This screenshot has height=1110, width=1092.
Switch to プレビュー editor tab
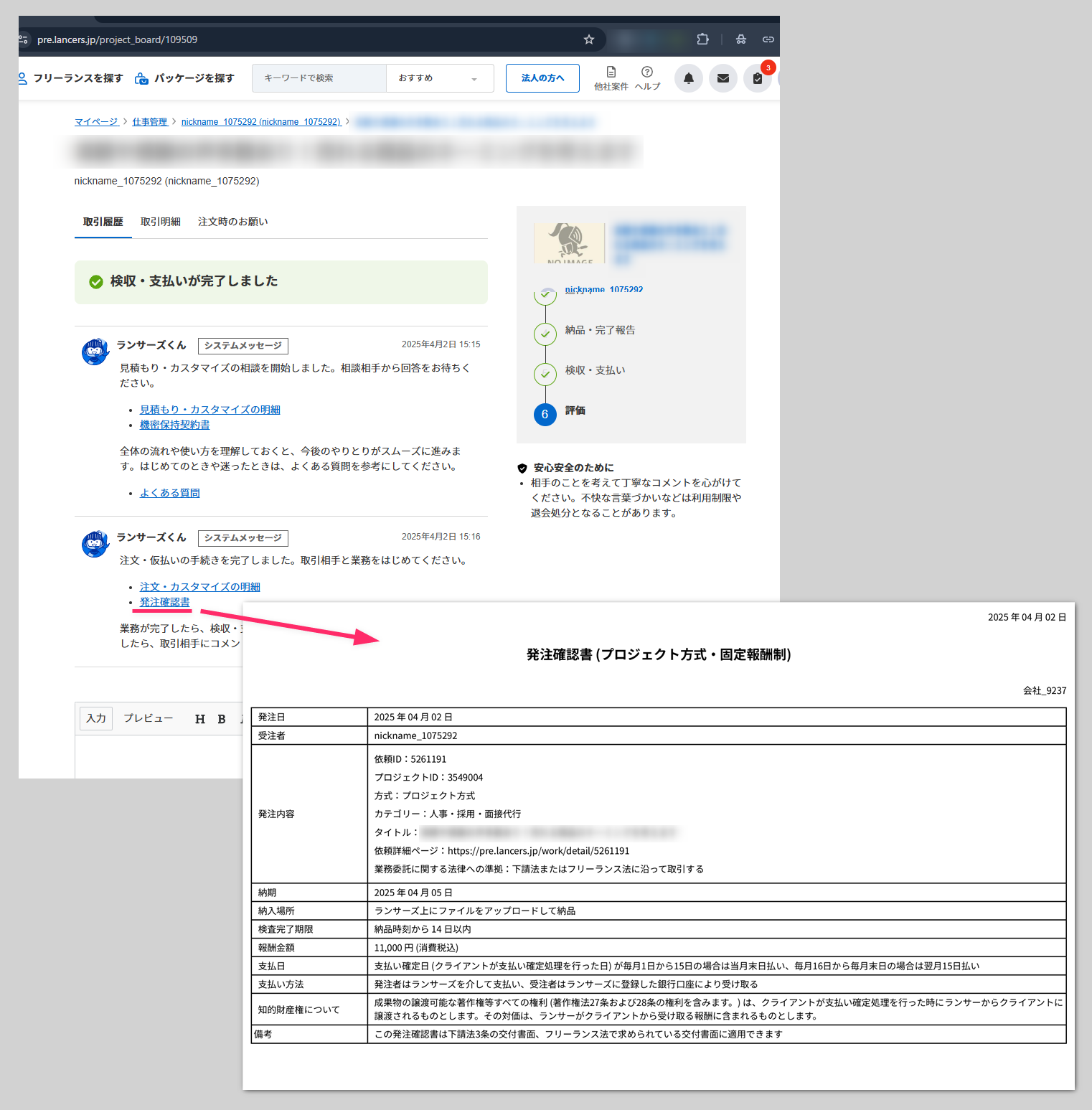[149, 718]
